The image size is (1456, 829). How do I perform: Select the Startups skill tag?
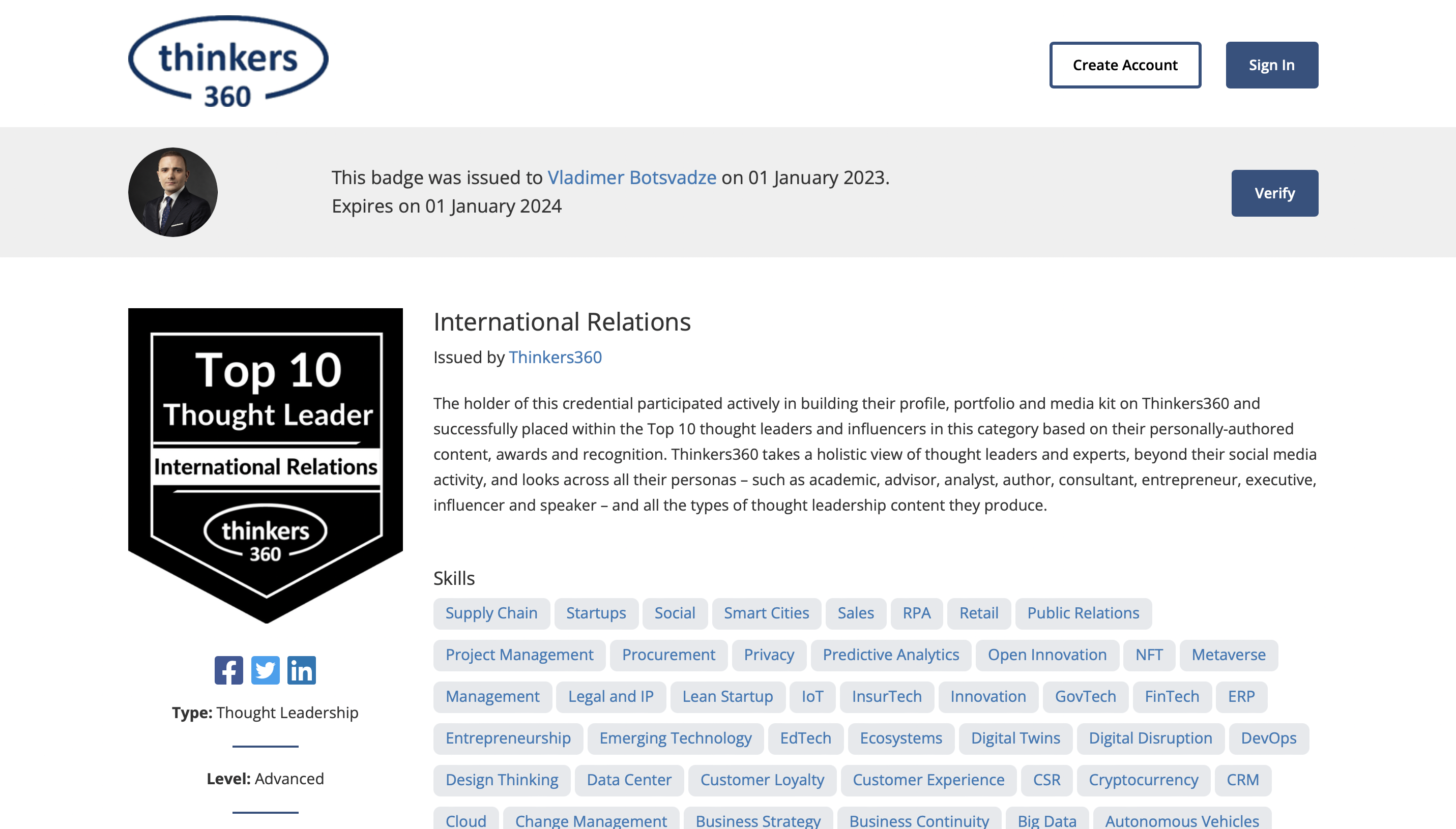point(596,613)
